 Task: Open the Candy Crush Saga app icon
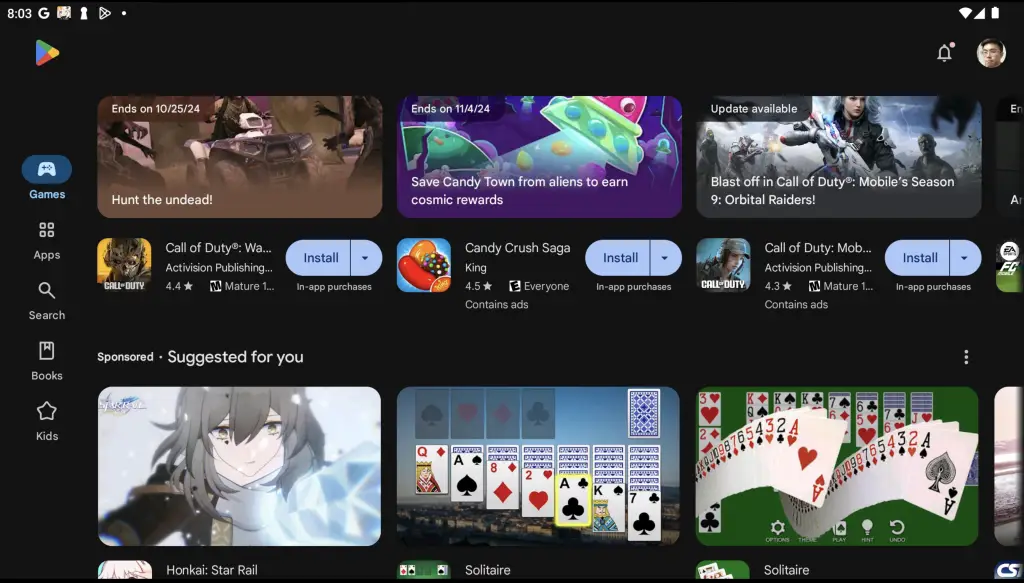[x=424, y=265]
